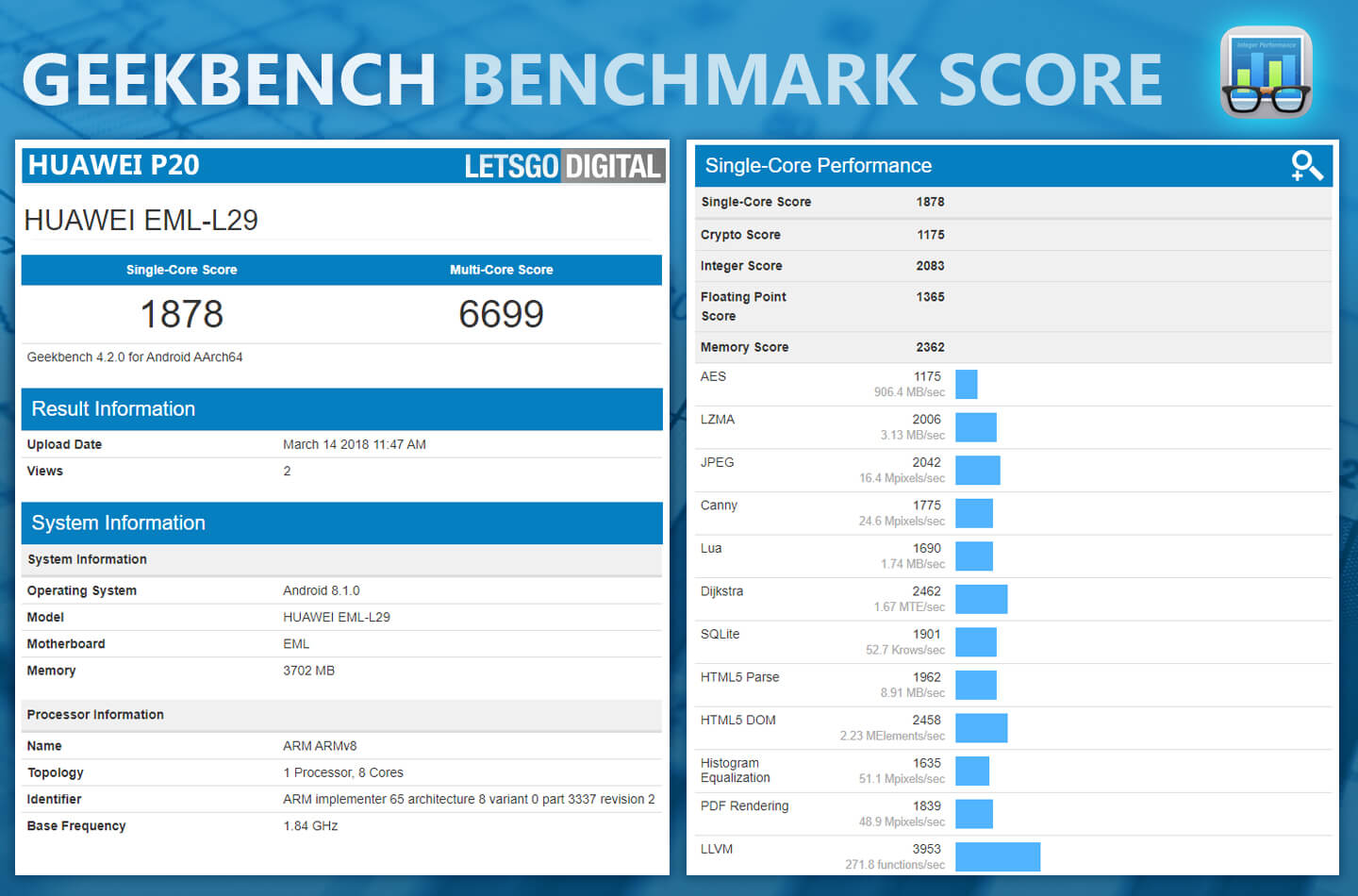Click the Memory value 3702 MB

(309, 671)
